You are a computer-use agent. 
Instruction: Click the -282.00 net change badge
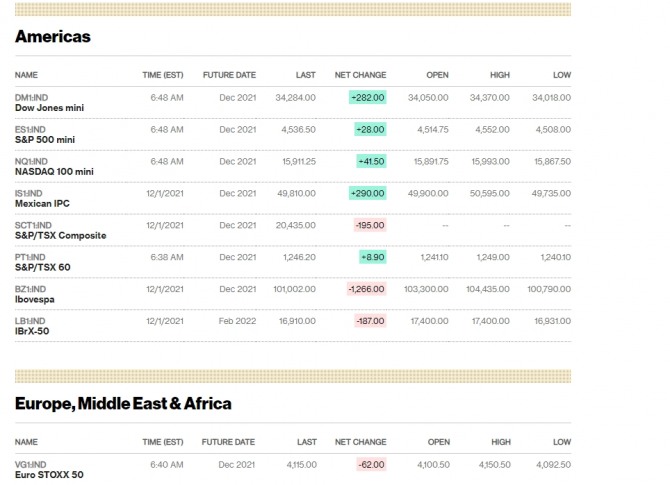click(x=367, y=98)
